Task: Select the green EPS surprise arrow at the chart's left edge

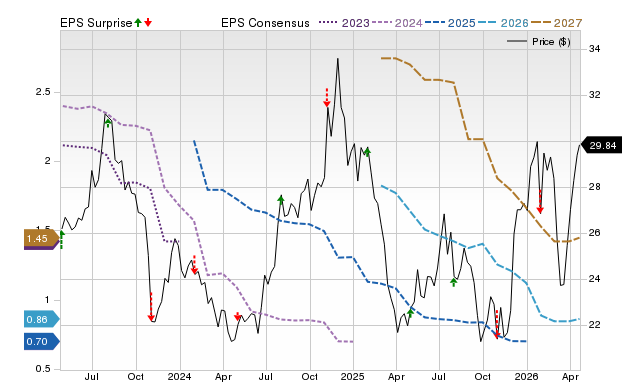Action: (62, 240)
